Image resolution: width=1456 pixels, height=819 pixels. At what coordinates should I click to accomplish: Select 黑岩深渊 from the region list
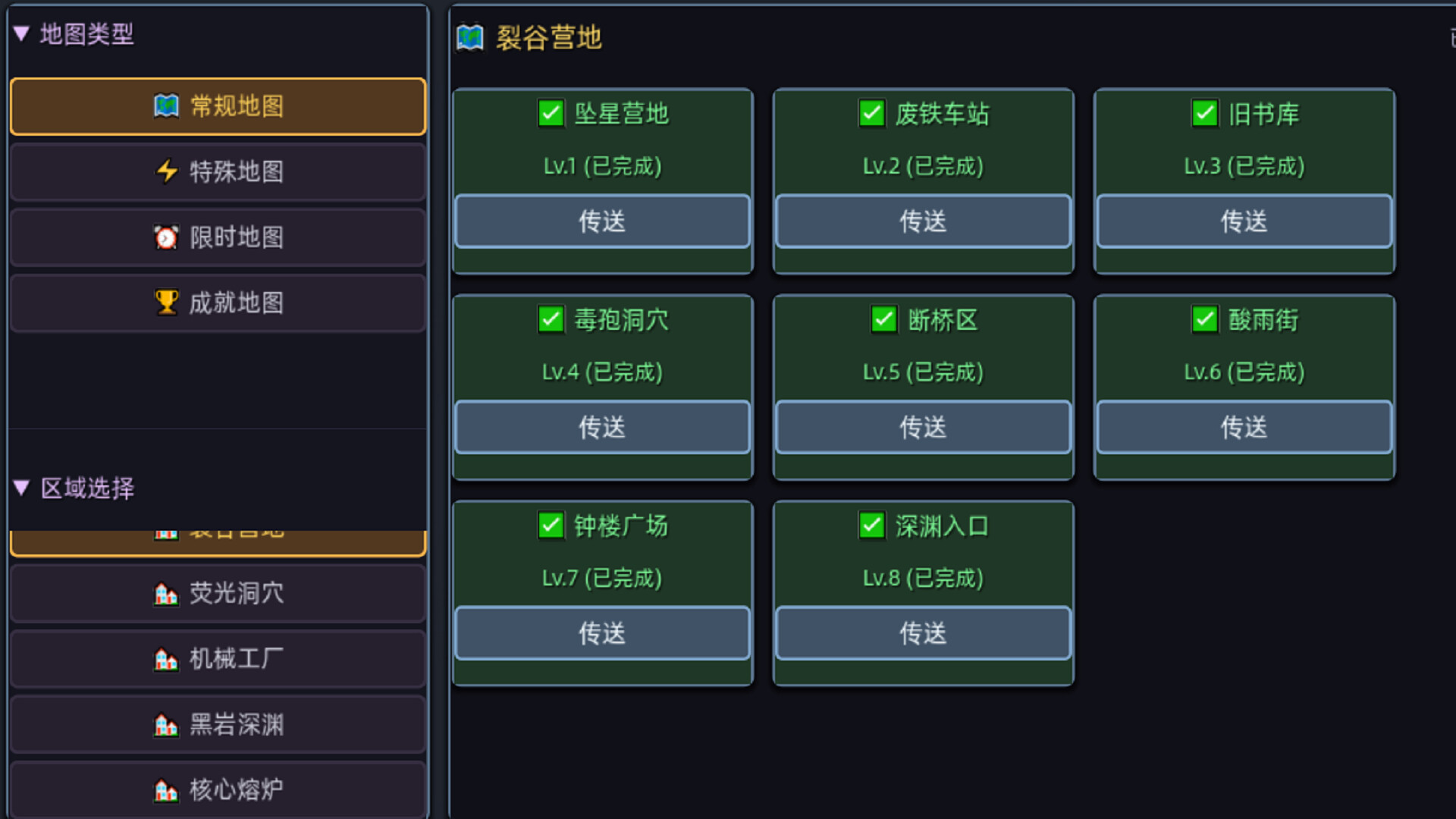[217, 724]
